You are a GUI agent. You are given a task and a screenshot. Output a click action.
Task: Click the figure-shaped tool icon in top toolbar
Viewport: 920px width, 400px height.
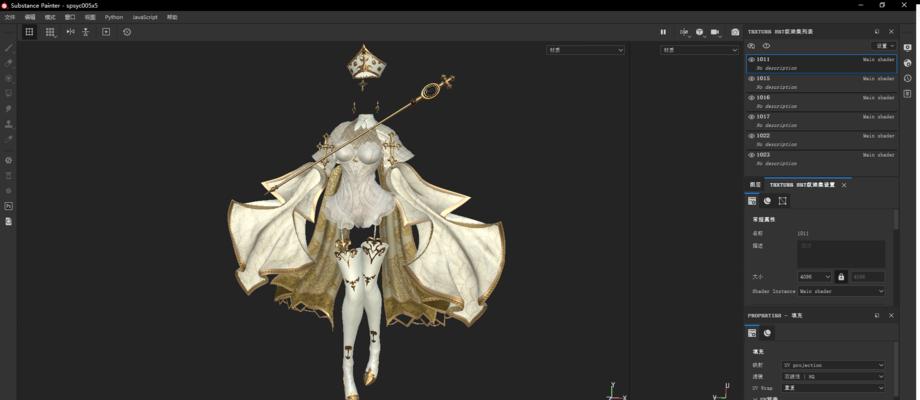(x=86, y=32)
